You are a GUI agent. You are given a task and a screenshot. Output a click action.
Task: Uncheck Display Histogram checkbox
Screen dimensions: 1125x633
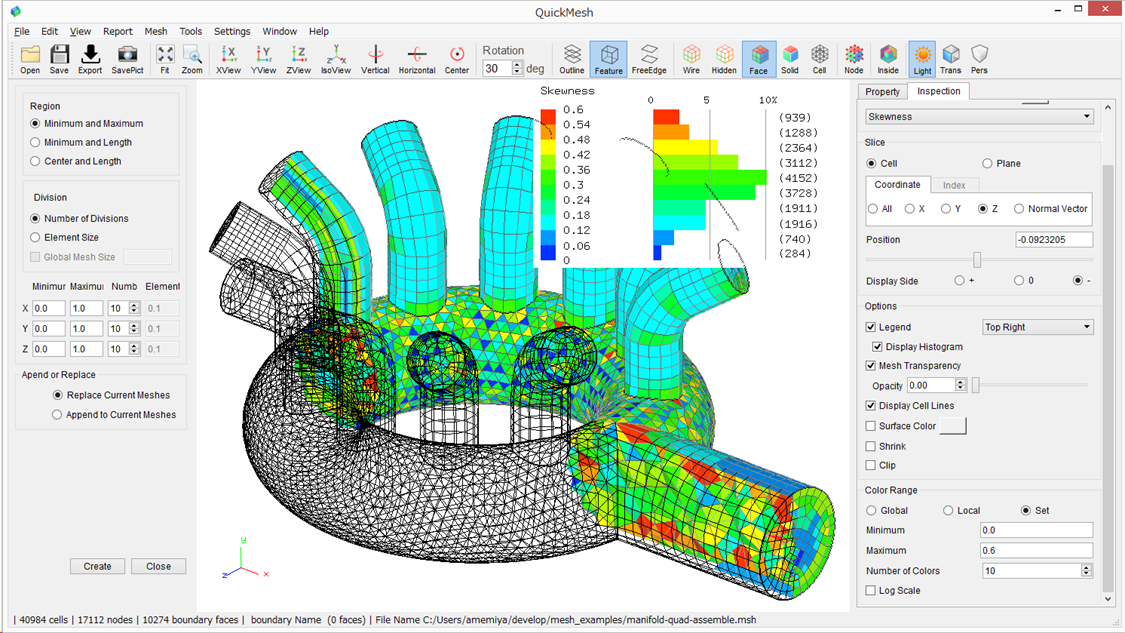point(877,347)
